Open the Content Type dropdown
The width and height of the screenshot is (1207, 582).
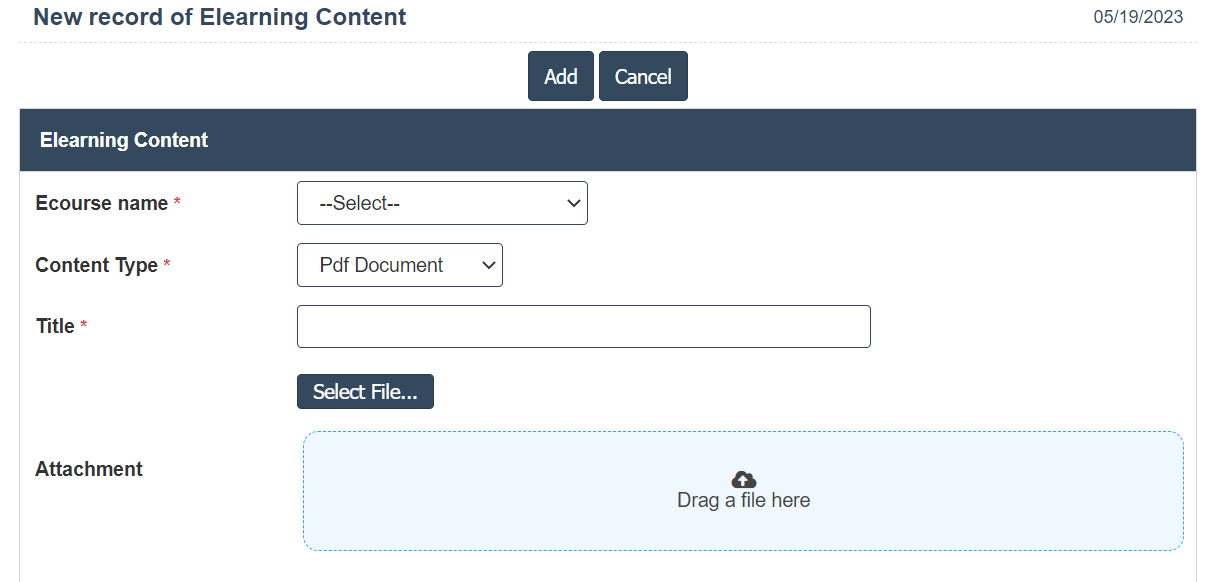click(x=399, y=265)
